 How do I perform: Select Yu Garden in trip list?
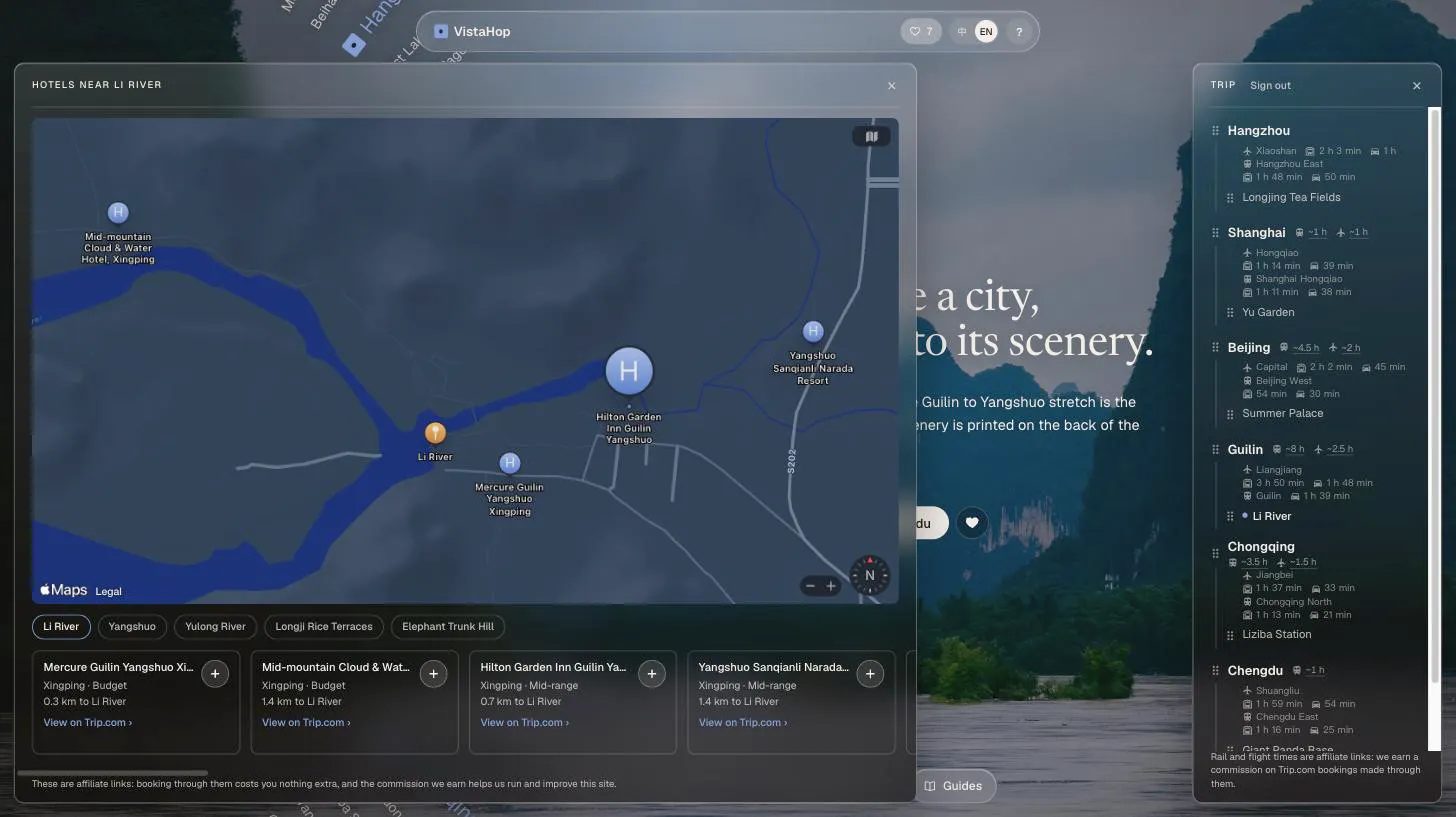tap(1268, 313)
